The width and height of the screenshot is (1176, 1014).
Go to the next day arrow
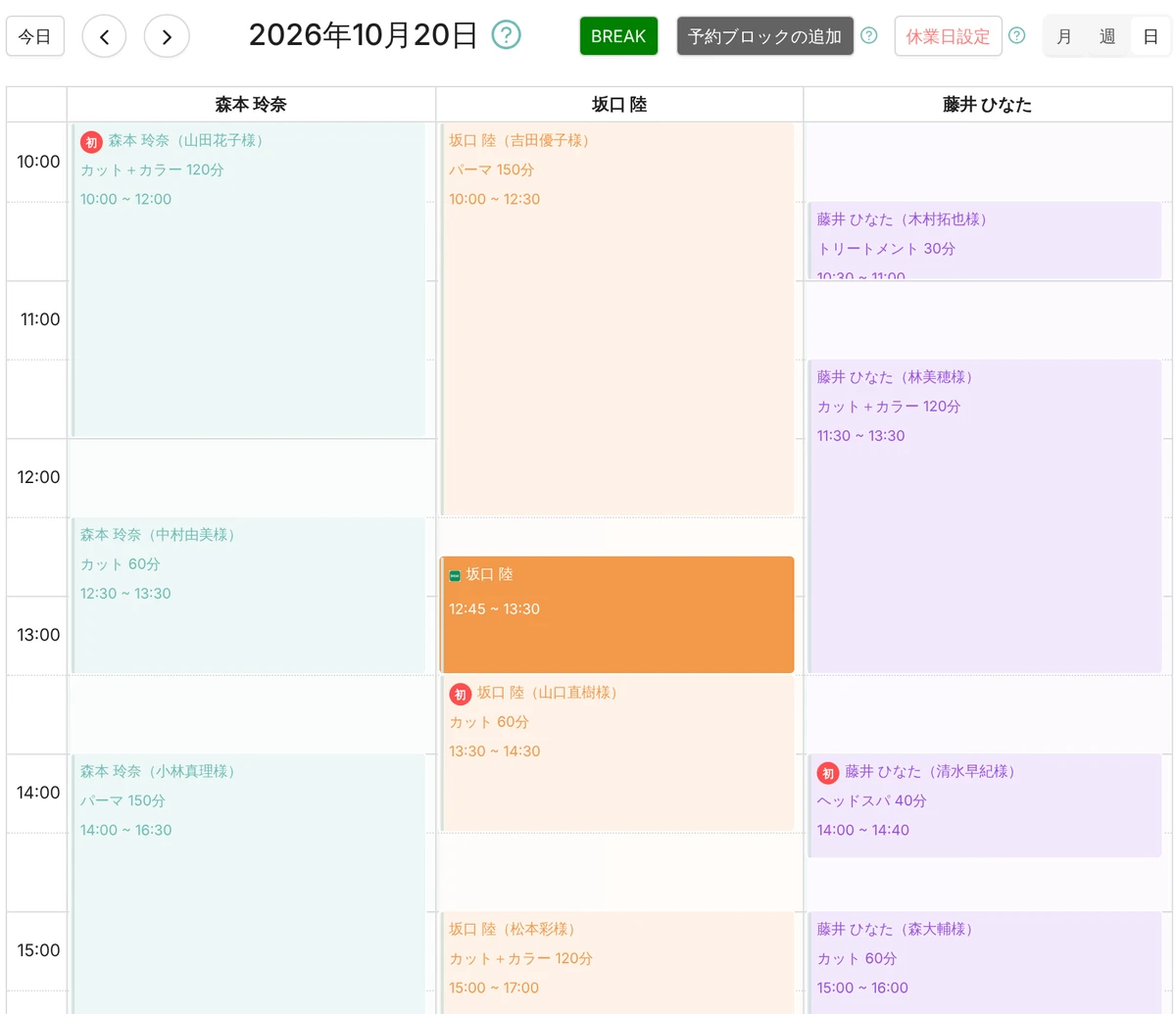(167, 37)
